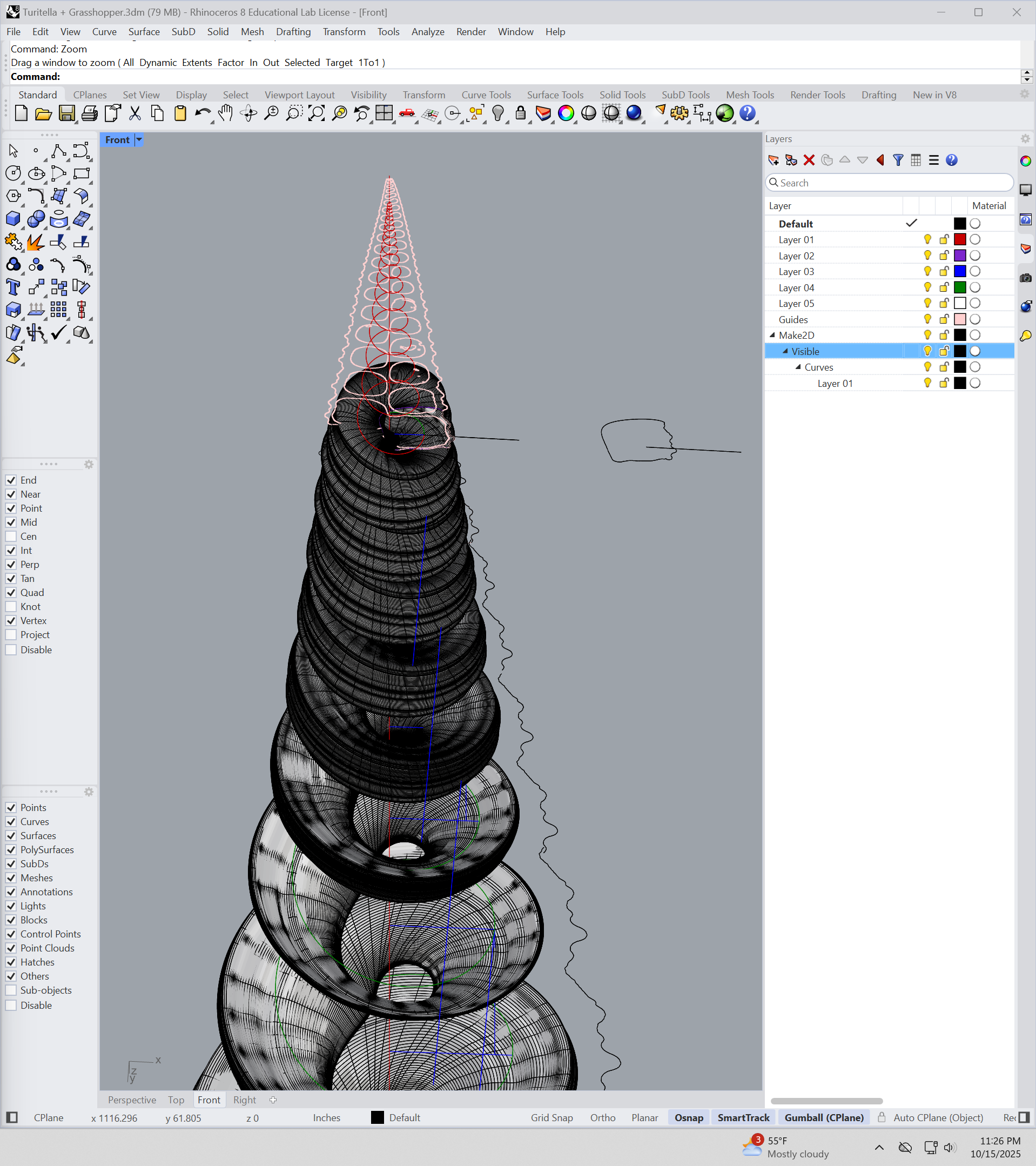The image size is (1036, 1166).
Task: Enable the Cen osnap checkbox
Action: [x=11, y=536]
